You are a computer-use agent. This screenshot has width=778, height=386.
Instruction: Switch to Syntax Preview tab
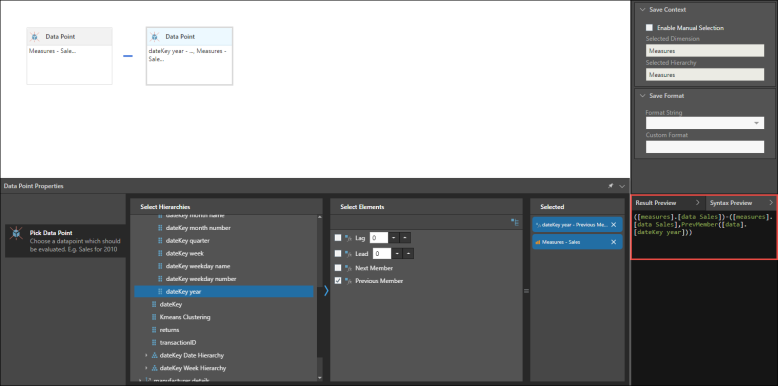point(731,203)
